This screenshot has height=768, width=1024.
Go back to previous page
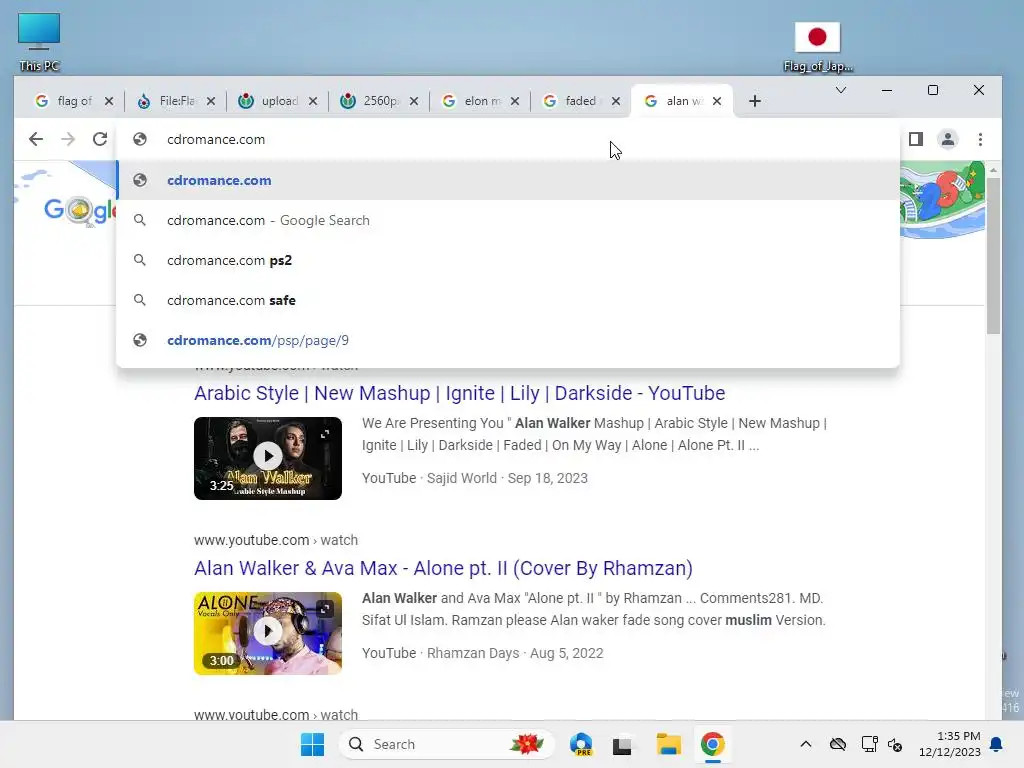[36, 139]
